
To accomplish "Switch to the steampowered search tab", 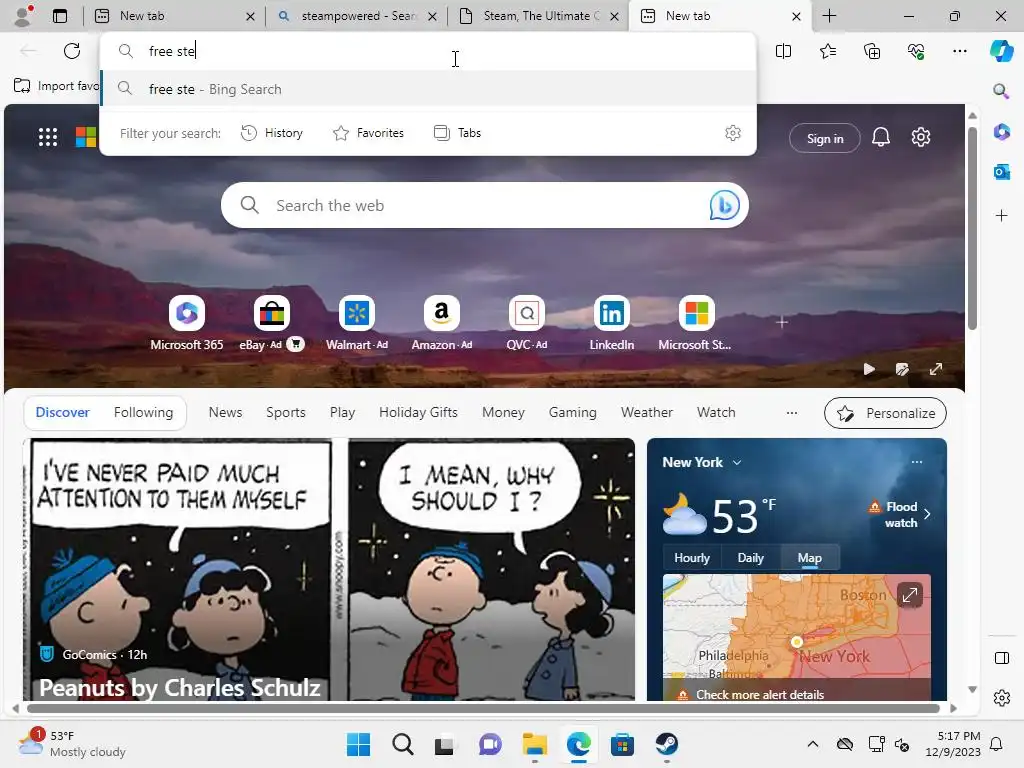I will [x=357, y=16].
